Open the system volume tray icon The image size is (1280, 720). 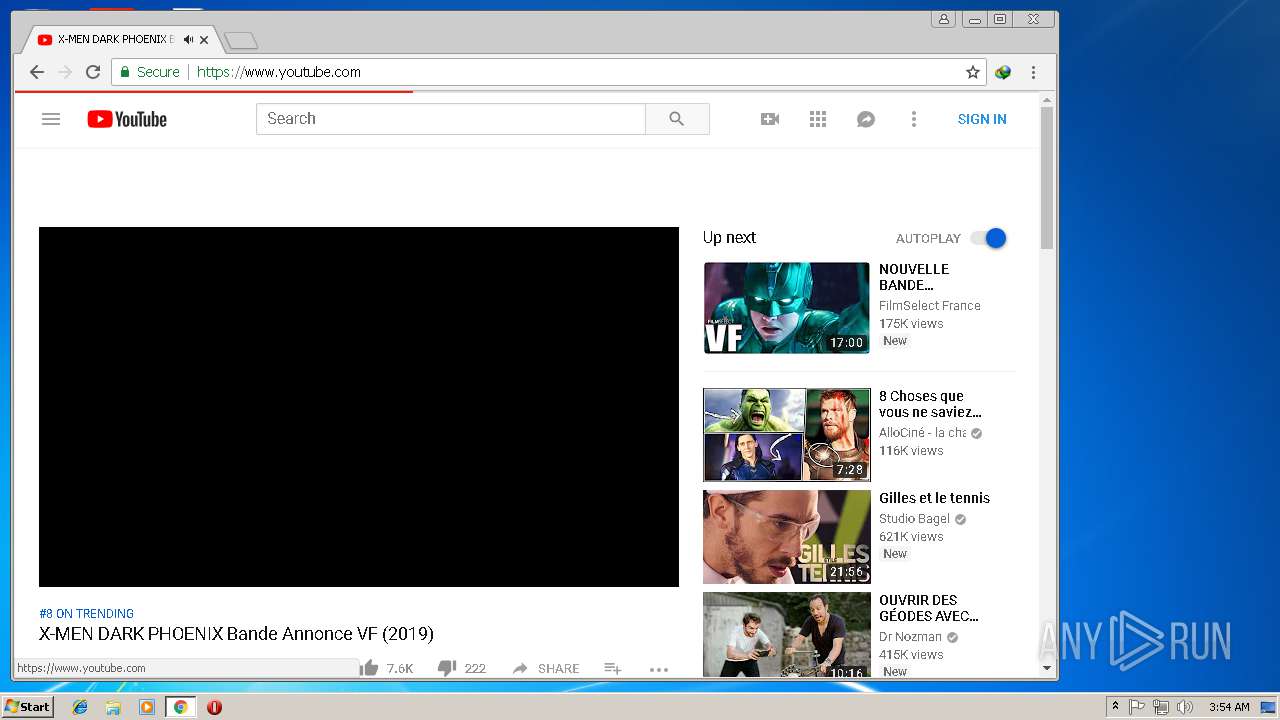pyautogui.click(x=1185, y=707)
